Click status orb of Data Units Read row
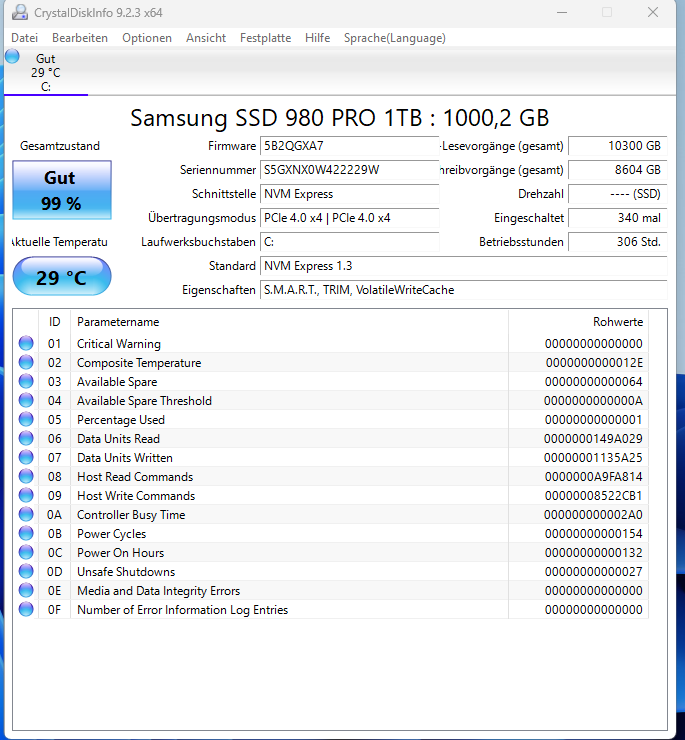The image size is (685, 740). (26, 438)
